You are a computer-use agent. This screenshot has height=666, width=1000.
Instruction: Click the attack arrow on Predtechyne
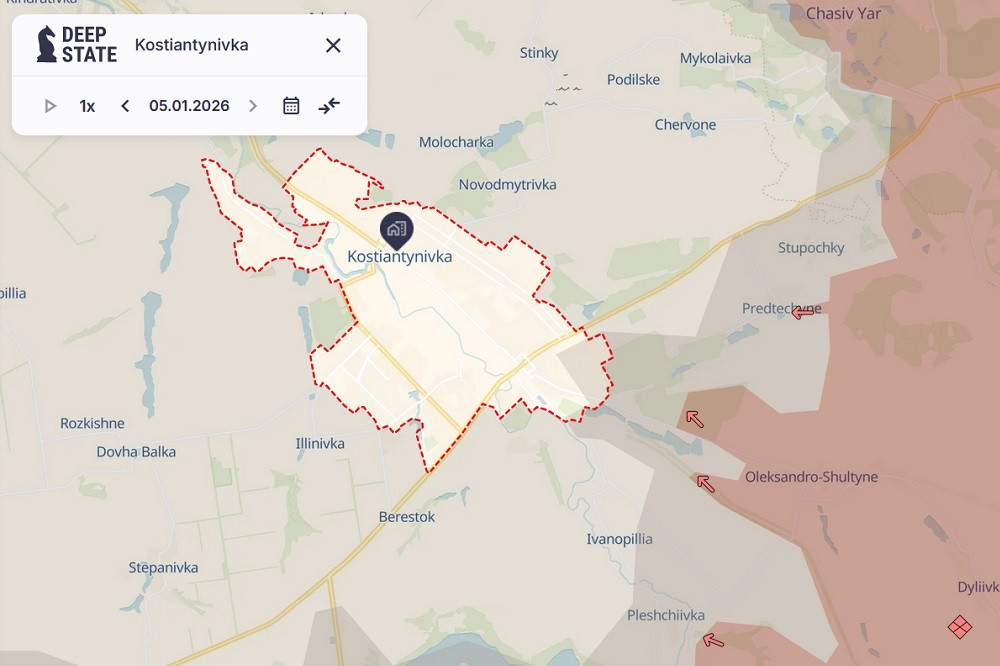[x=802, y=313]
